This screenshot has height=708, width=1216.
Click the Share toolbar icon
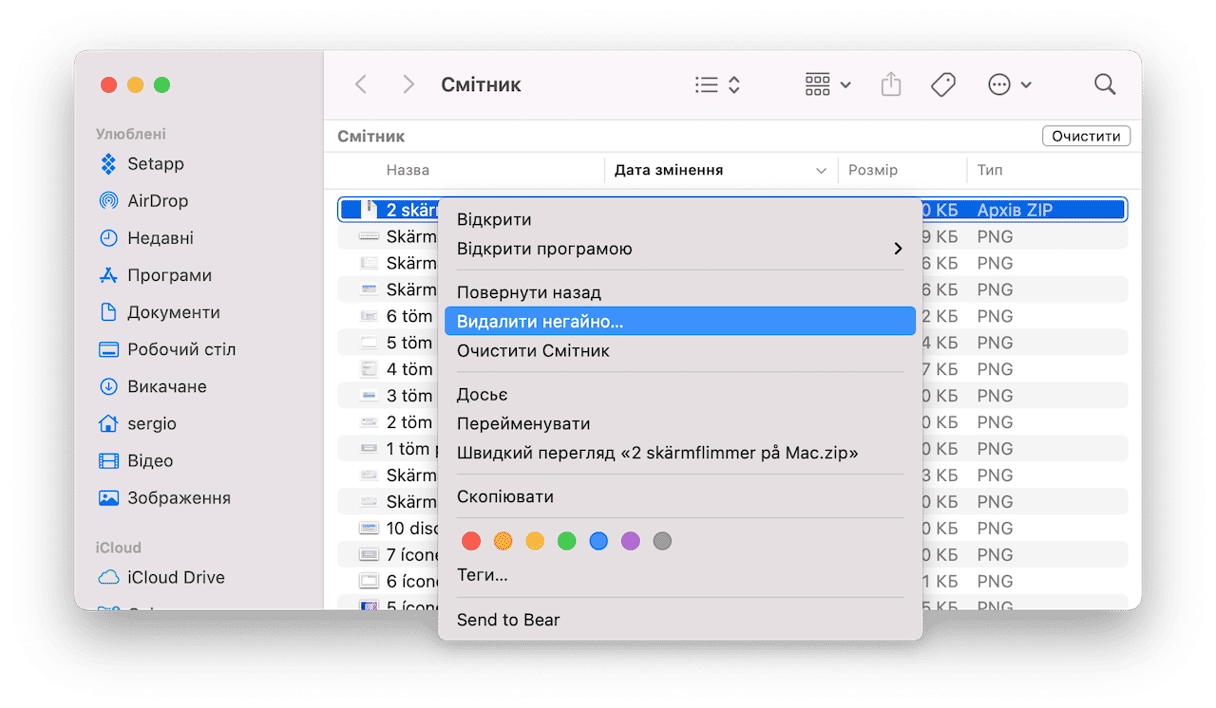(x=890, y=85)
